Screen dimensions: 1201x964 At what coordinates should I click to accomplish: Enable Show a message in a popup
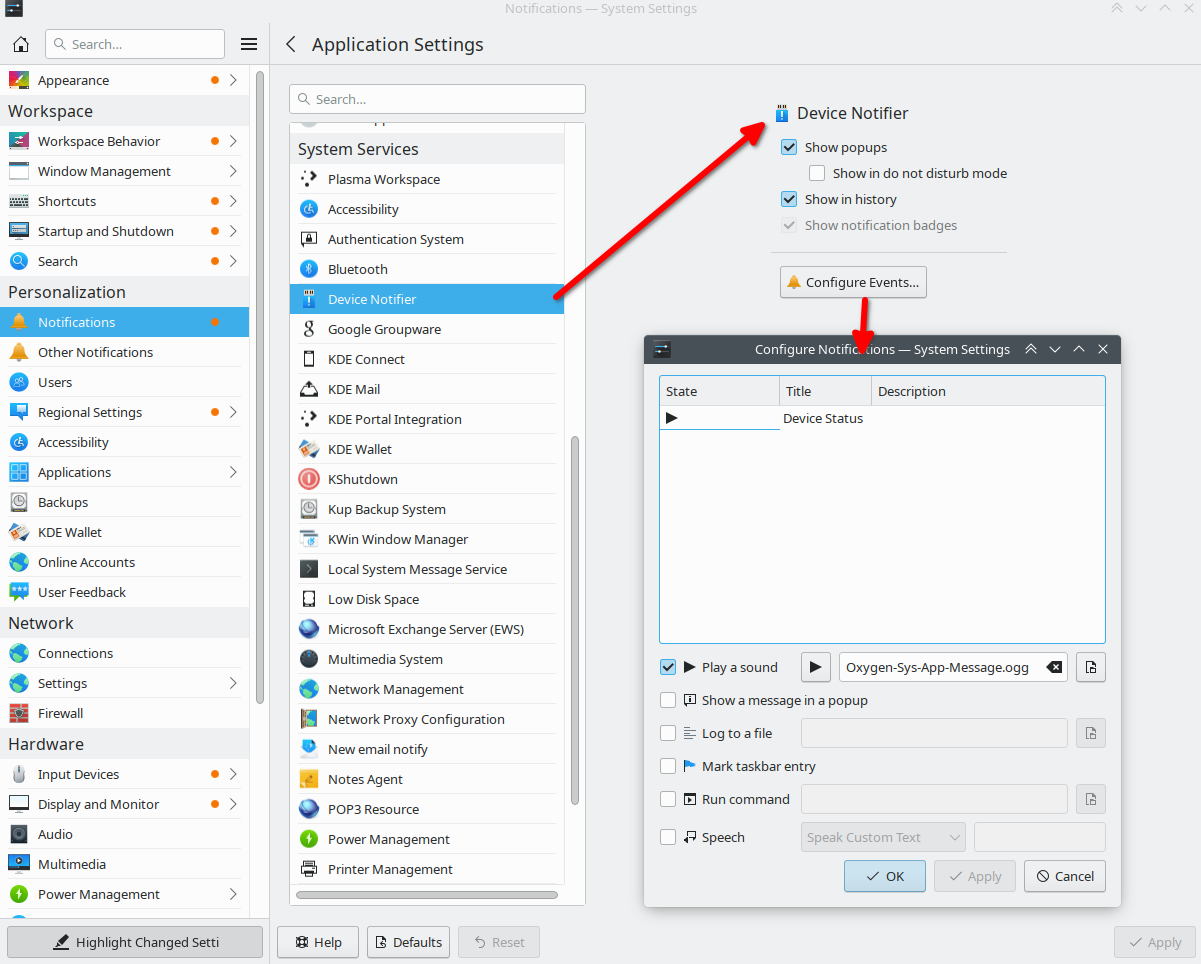pos(668,700)
